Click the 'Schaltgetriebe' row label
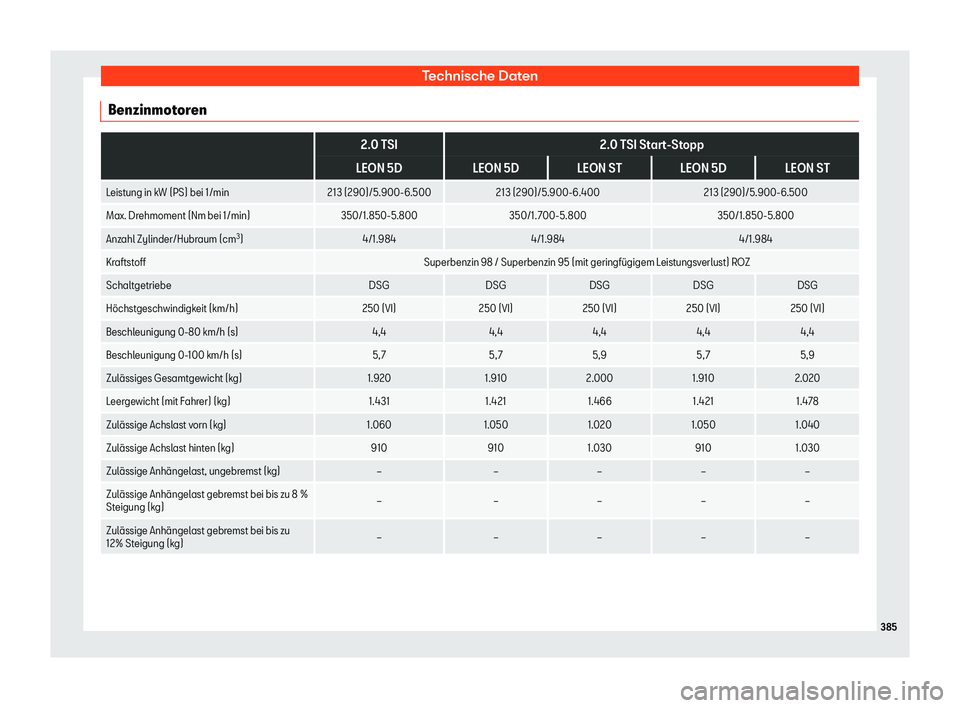This screenshot has height=708, width=960. 138,285
